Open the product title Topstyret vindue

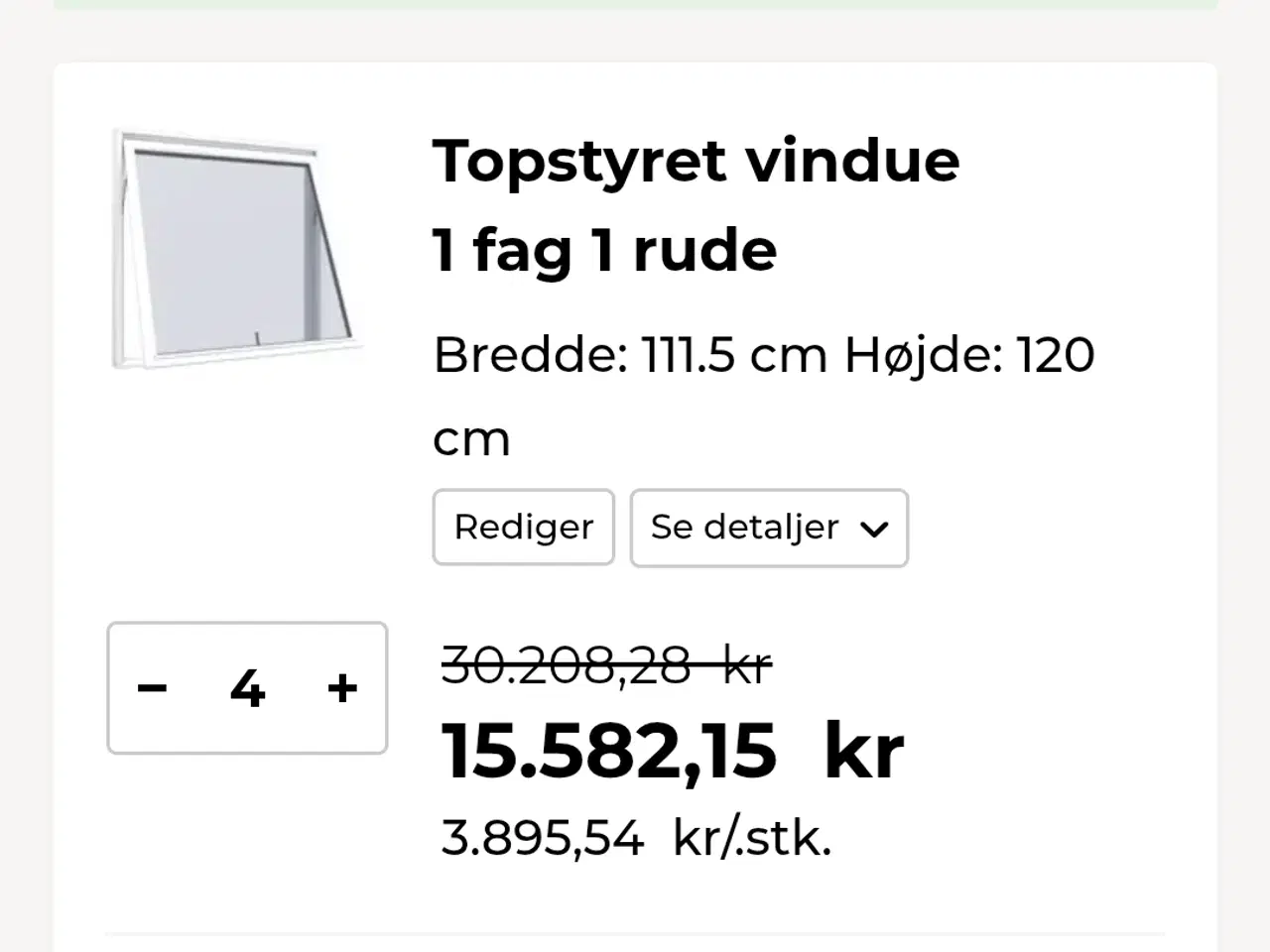coord(695,160)
